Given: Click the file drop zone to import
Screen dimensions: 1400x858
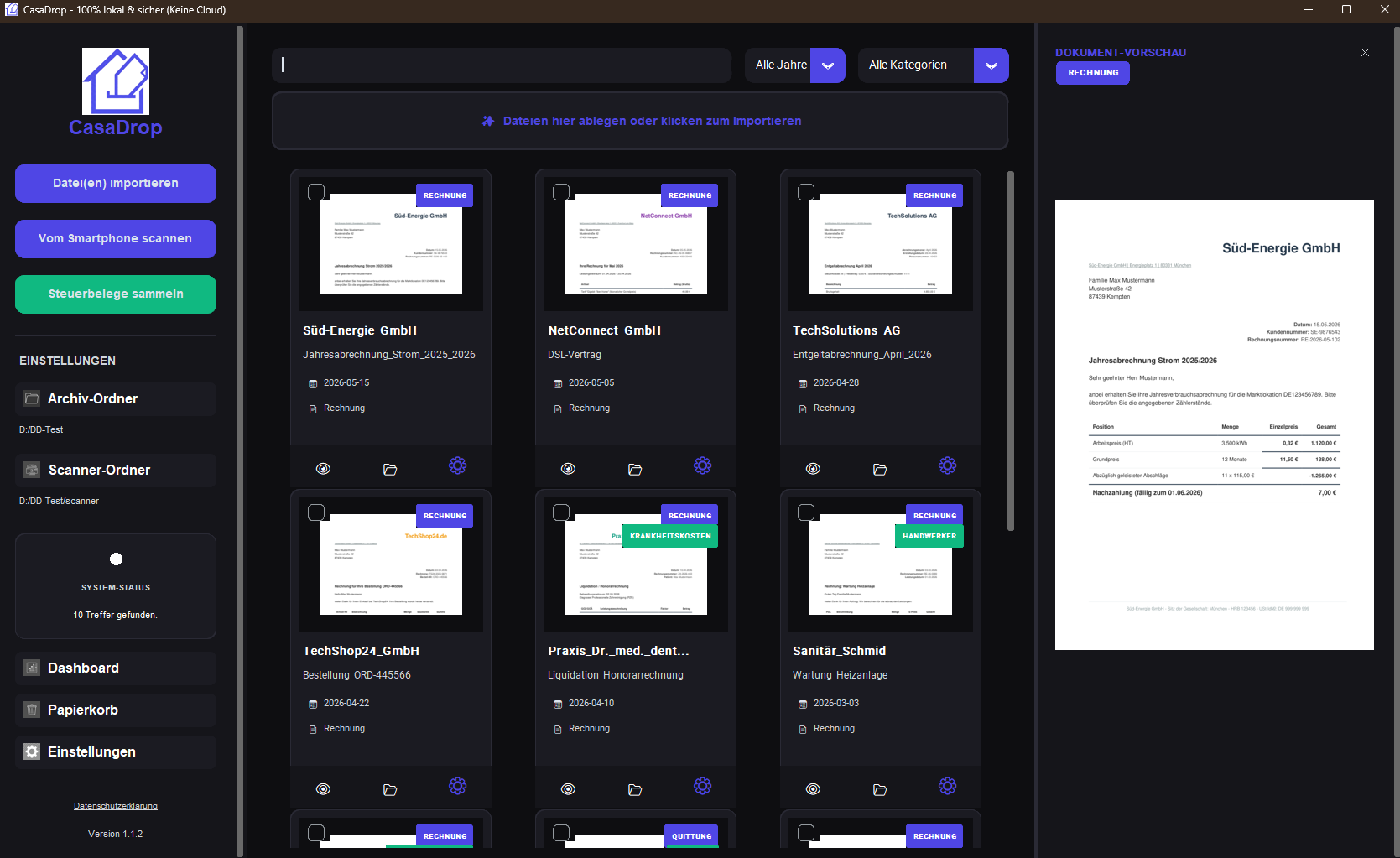Looking at the screenshot, I should pyautogui.click(x=640, y=121).
